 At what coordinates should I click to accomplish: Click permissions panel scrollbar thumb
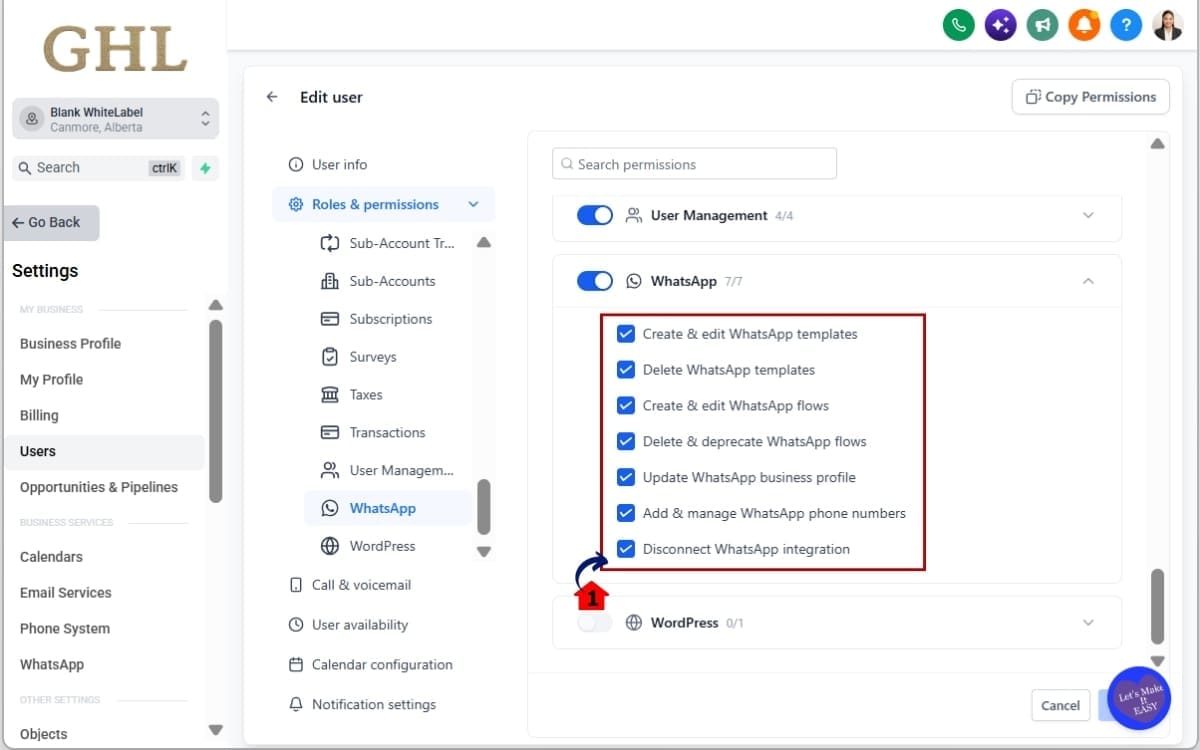[x=1157, y=607]
